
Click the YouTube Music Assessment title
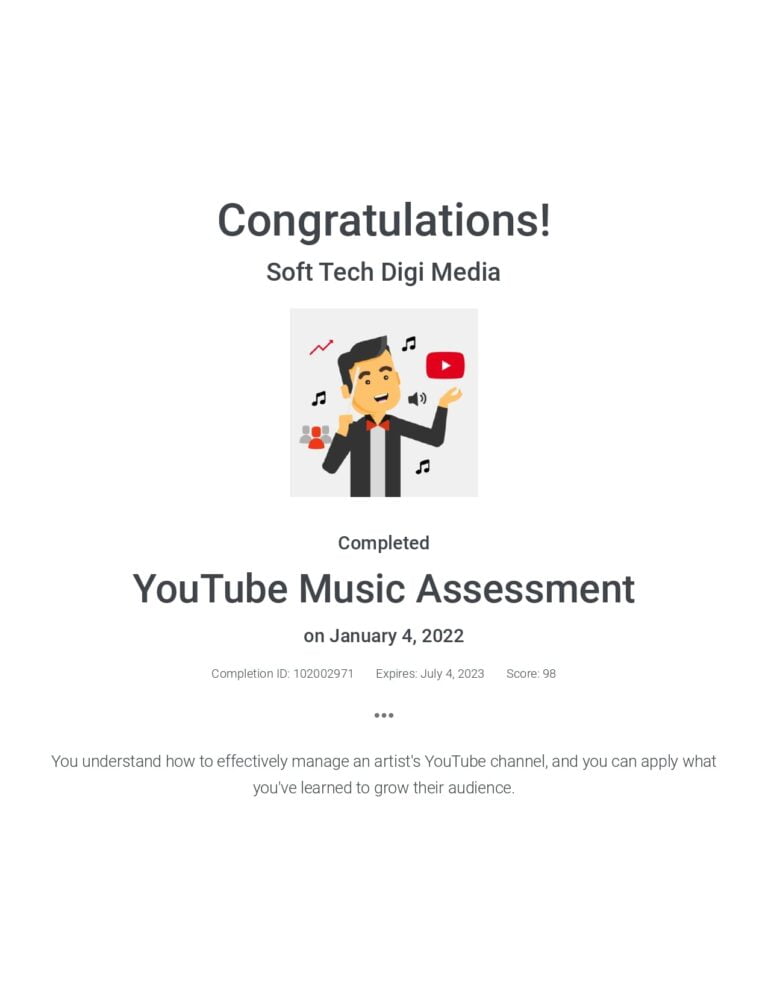click(x=384, y=589)
